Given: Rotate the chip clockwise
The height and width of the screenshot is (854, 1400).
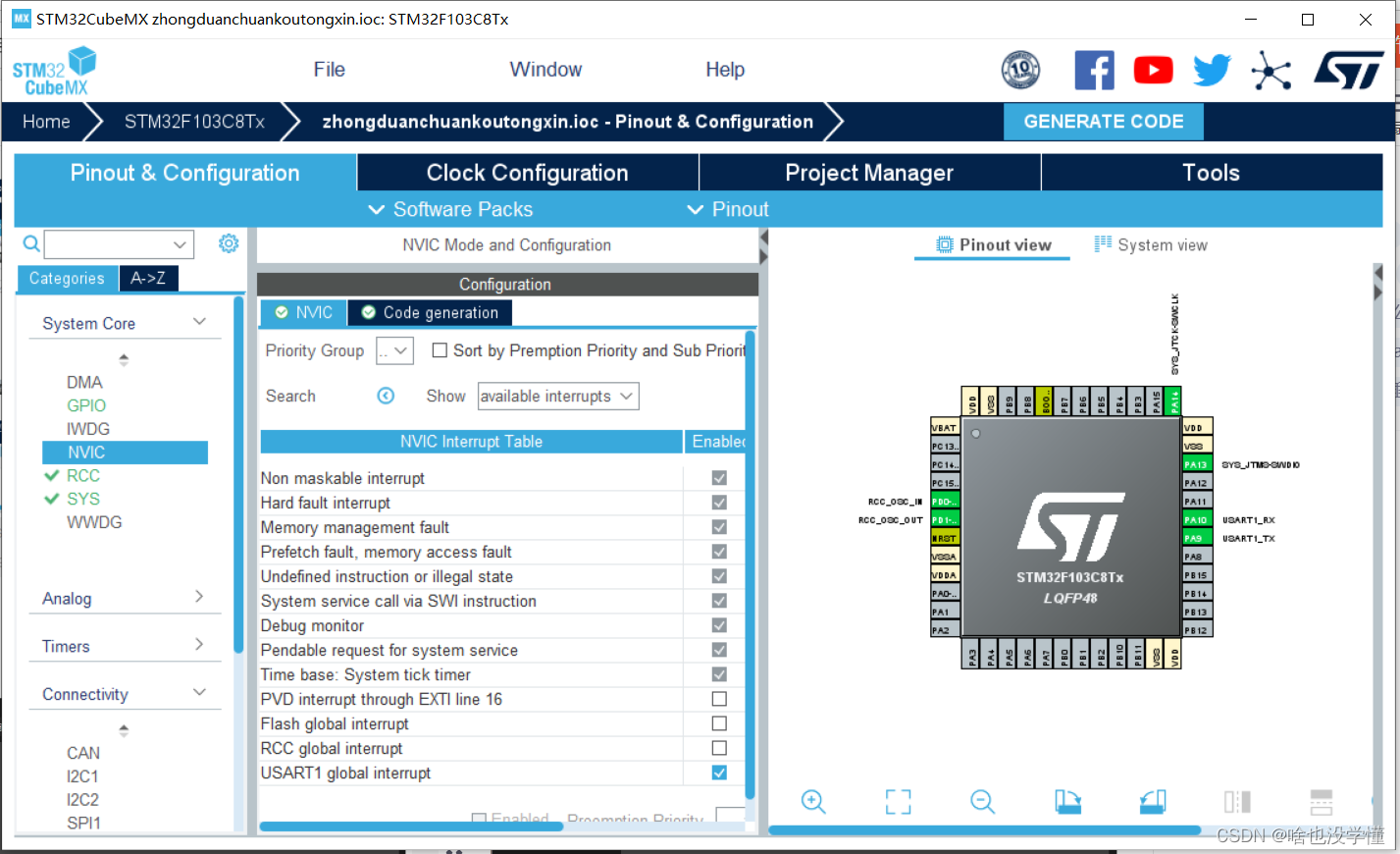Looking at the screenshot, I should [x=1067, y=802].
